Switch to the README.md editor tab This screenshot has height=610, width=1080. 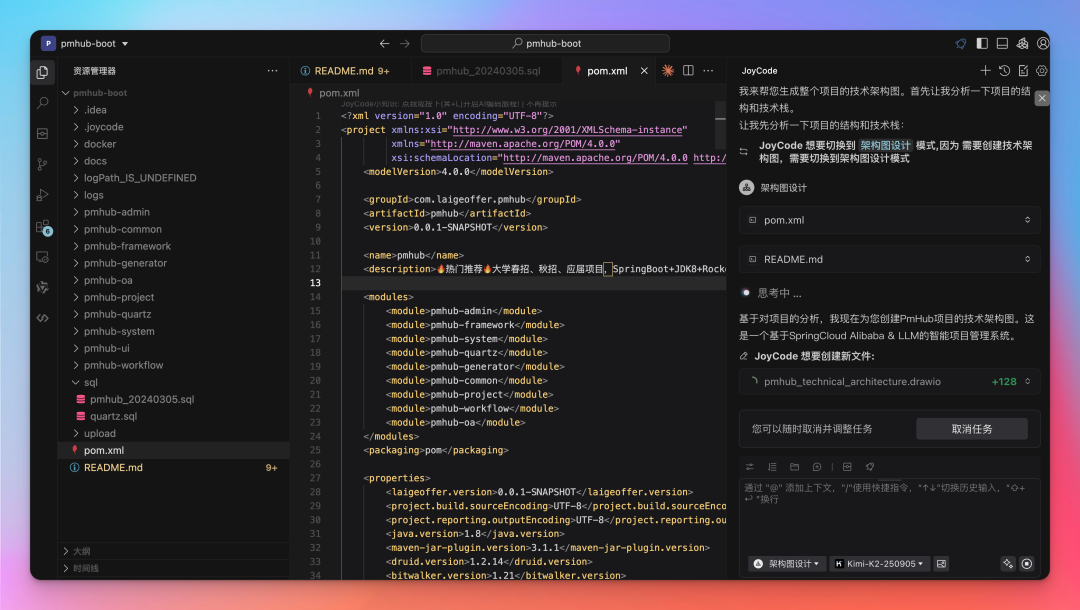[344, 71]
